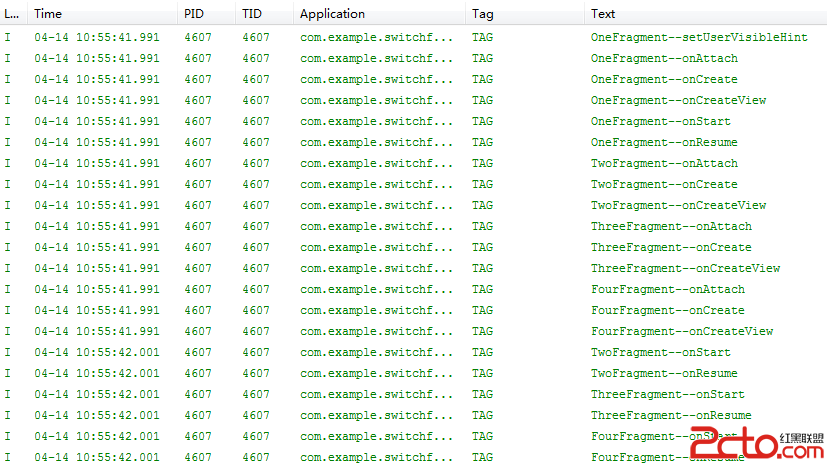This screenshot has width=827, height=469.
Task: Select the TwoFragment--onStart log line
Action: [660, 352]
